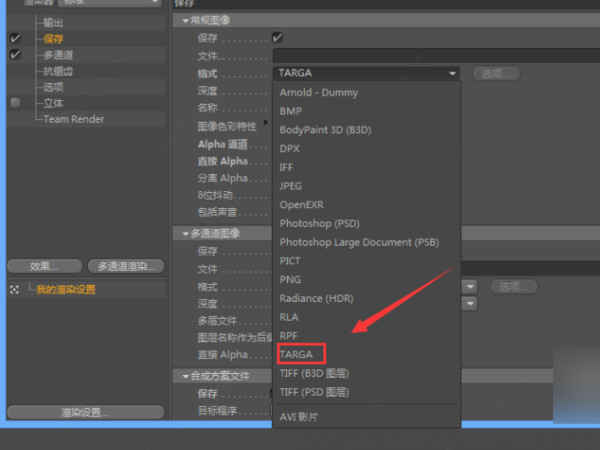Enable the 立体 checkbox in left tree
Viewport: 600px width, 450px height.
click(x=15, y=102)
